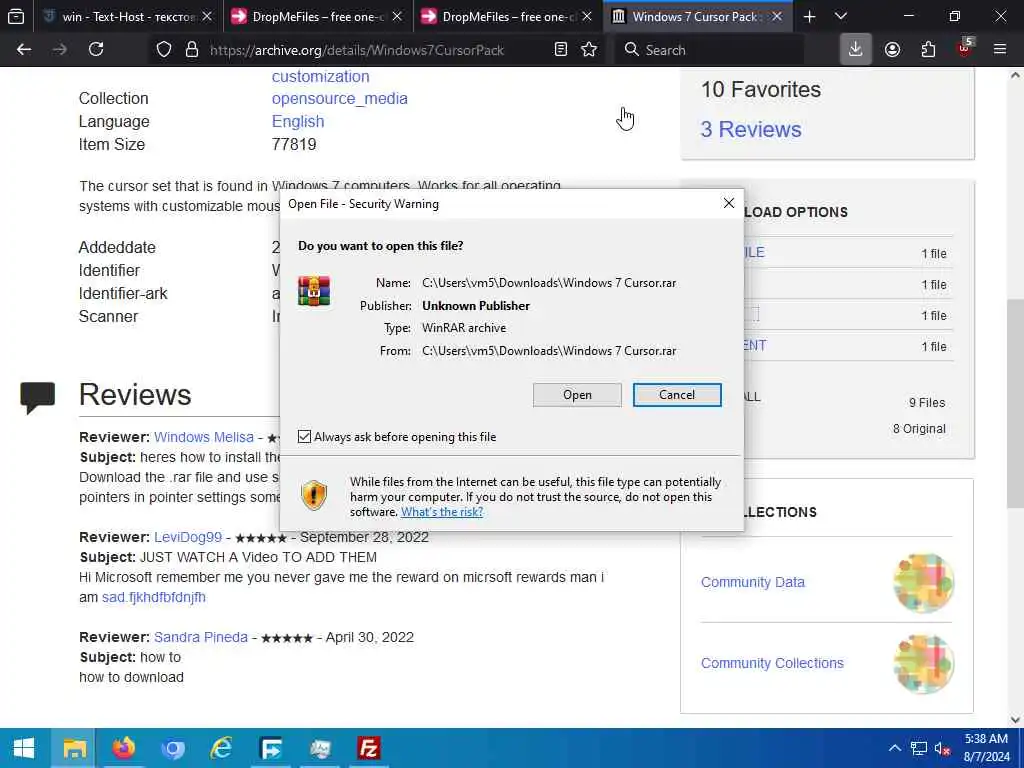Screen dimensions: 1024x768
Task: Open the Firefox hamburger menu
Action: pos(1000,50)
